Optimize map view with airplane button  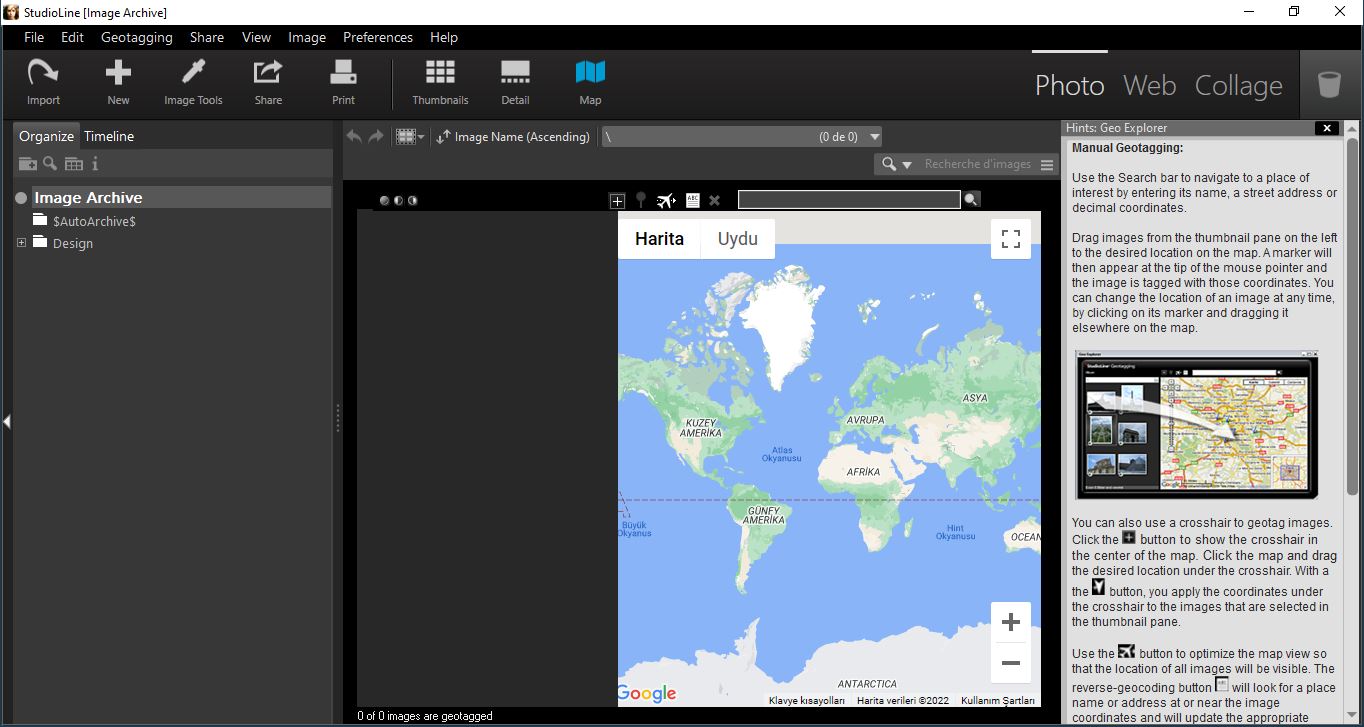pyautogui.click(x=666, y=200)
